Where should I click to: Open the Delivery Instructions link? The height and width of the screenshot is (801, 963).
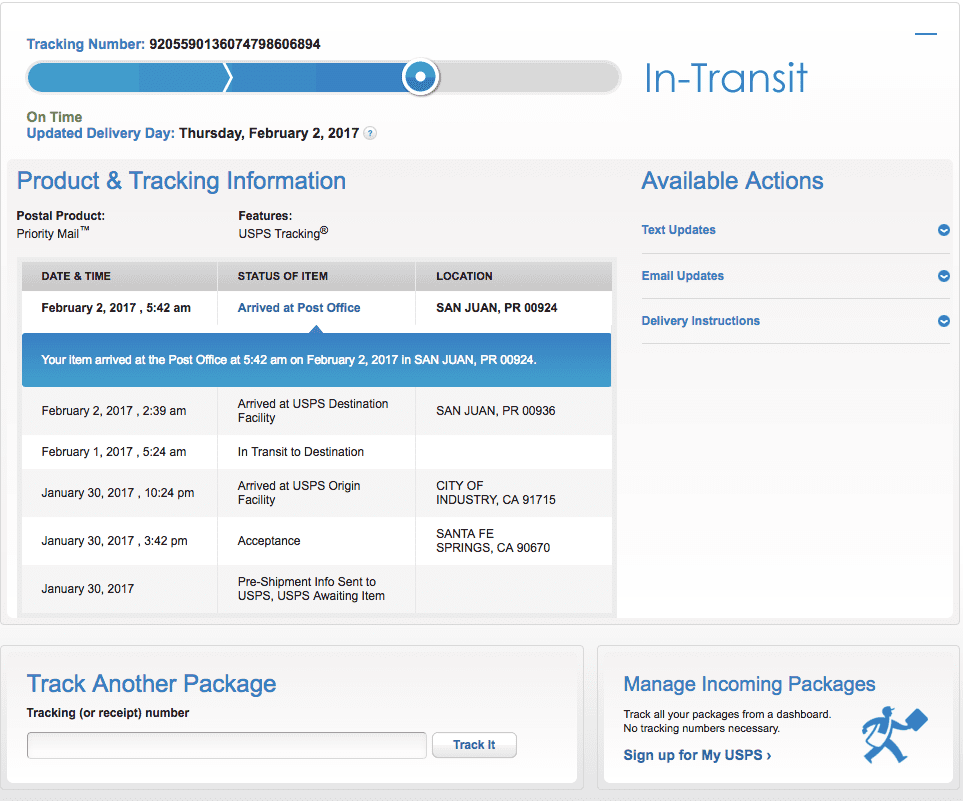pos(700,321)
